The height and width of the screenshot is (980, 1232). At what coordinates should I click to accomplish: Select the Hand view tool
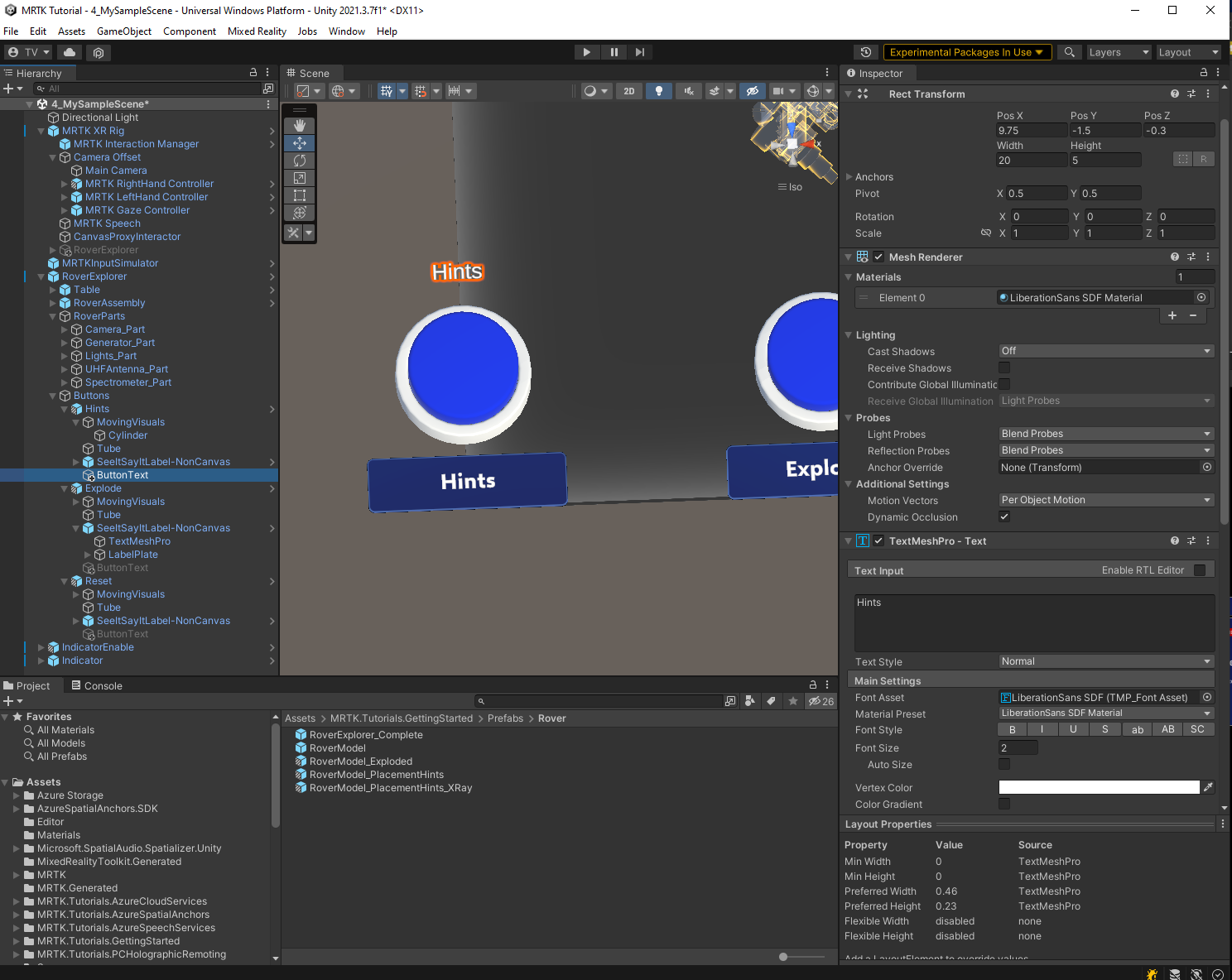(x=300, y=126)
